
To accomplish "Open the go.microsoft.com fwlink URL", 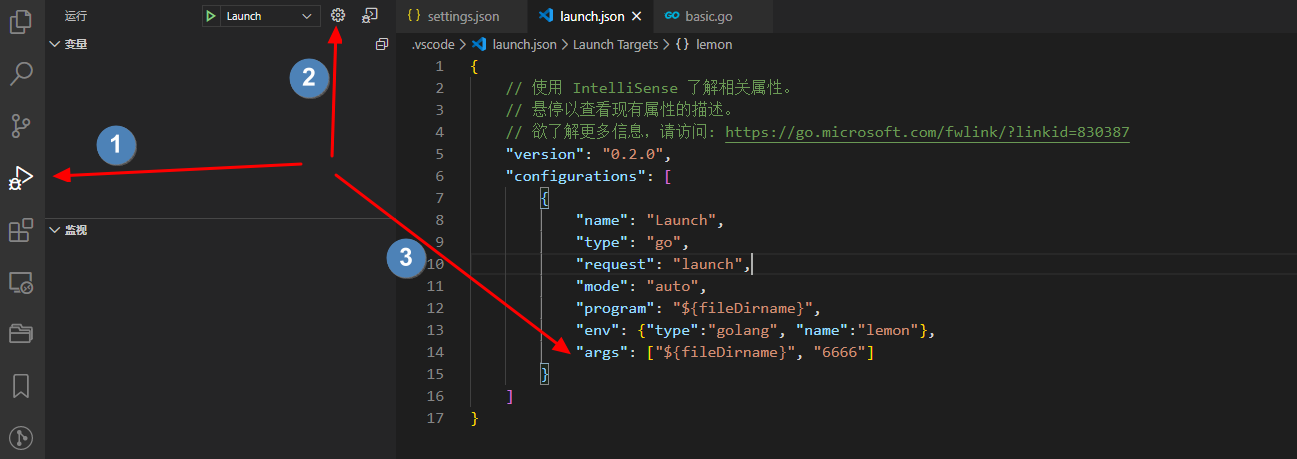I will (x=927, y=132).
